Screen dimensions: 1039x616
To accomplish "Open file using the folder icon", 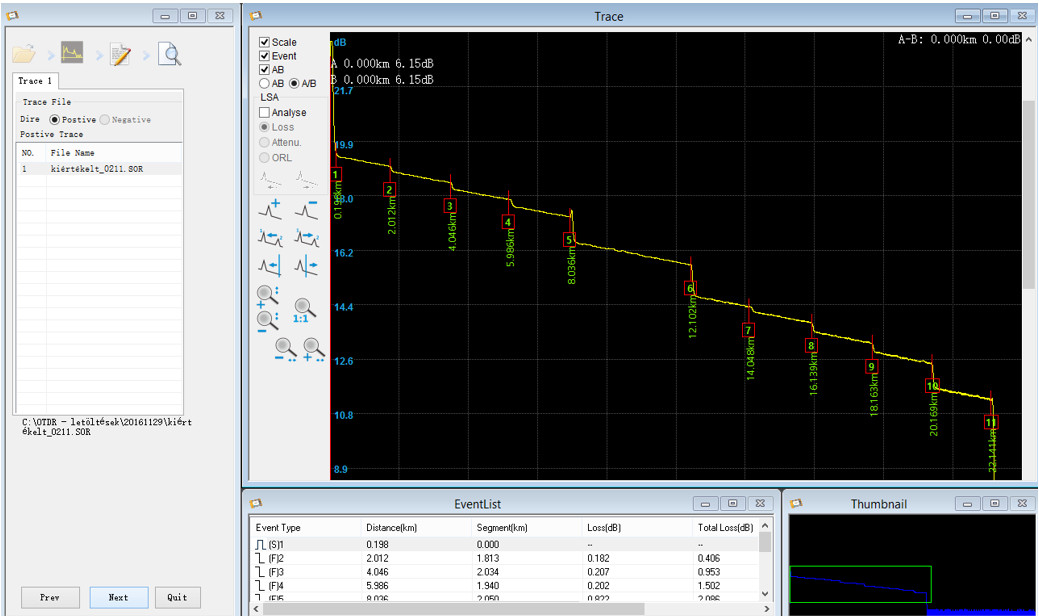I will 24,54.
